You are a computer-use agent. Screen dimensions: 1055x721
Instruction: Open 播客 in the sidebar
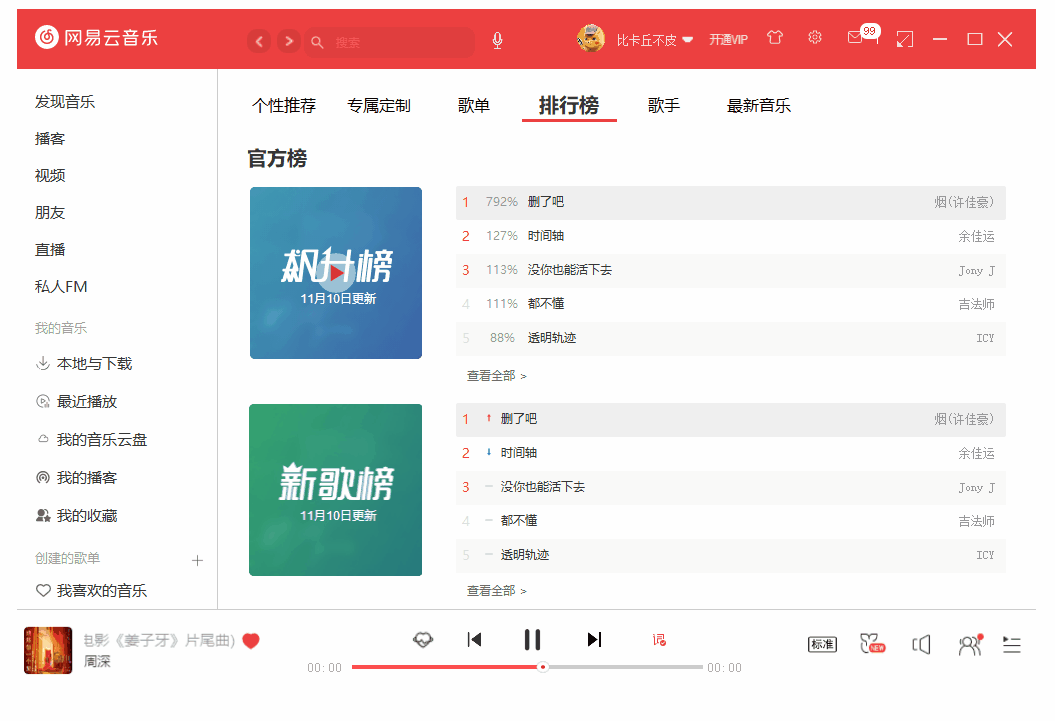click(50, 139)
